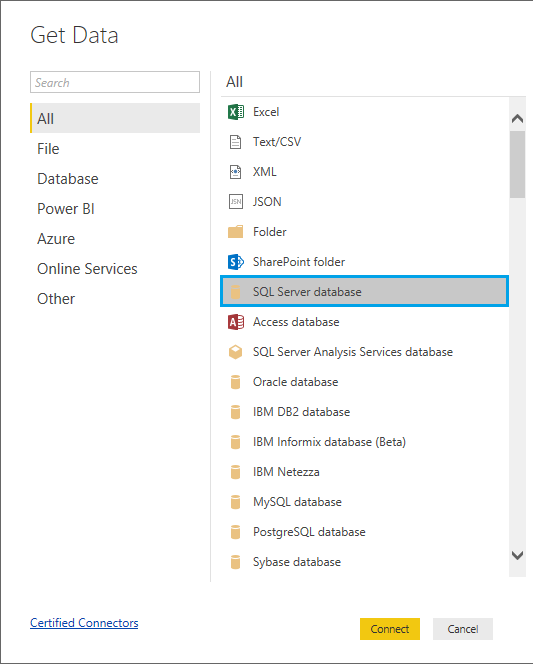Select the MySQL database label
The height and width of the screenshot is (665, 533).
297,502
